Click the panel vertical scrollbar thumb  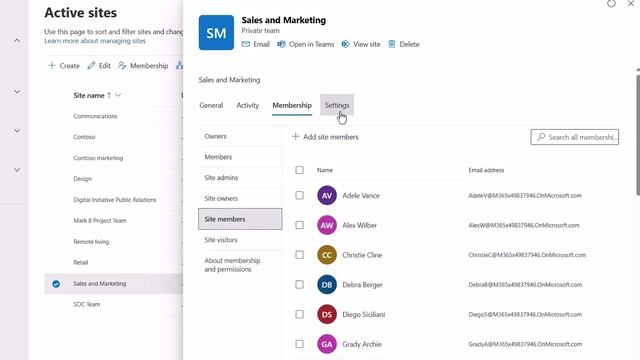tap(638, 135)
